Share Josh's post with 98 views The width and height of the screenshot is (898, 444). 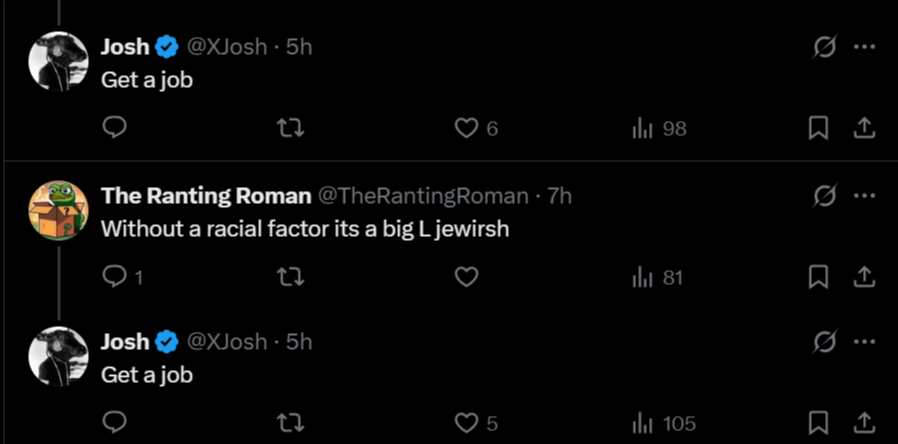863,128
